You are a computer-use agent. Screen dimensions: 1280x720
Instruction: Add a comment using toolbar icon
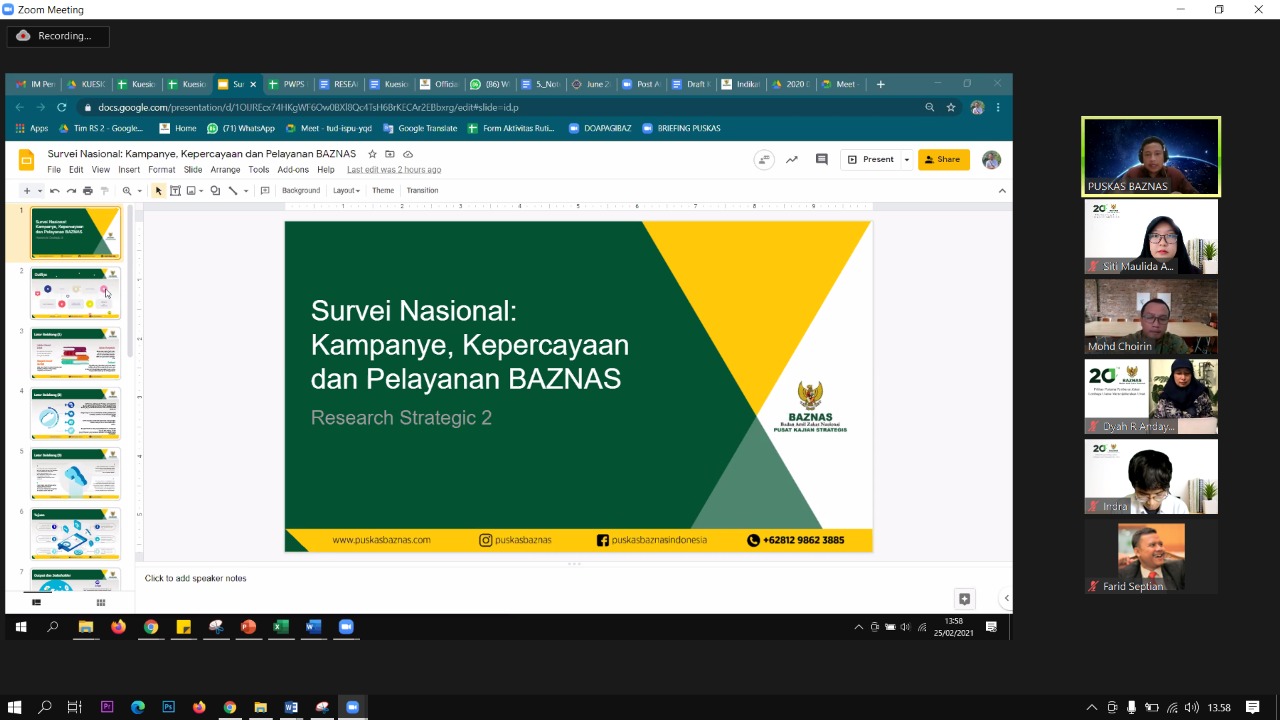pos(265,191)
